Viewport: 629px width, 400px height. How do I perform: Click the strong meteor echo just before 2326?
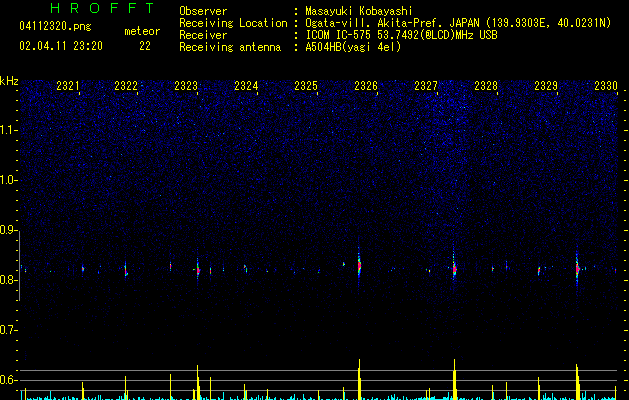359,266
